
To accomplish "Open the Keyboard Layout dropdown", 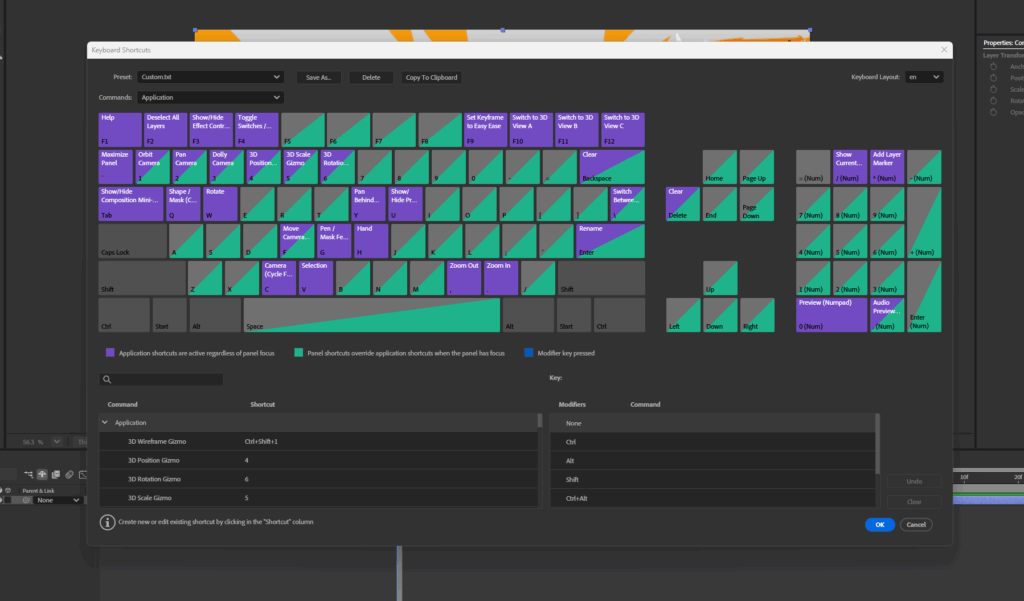I will pyautogui.click(x=924, y=77).
